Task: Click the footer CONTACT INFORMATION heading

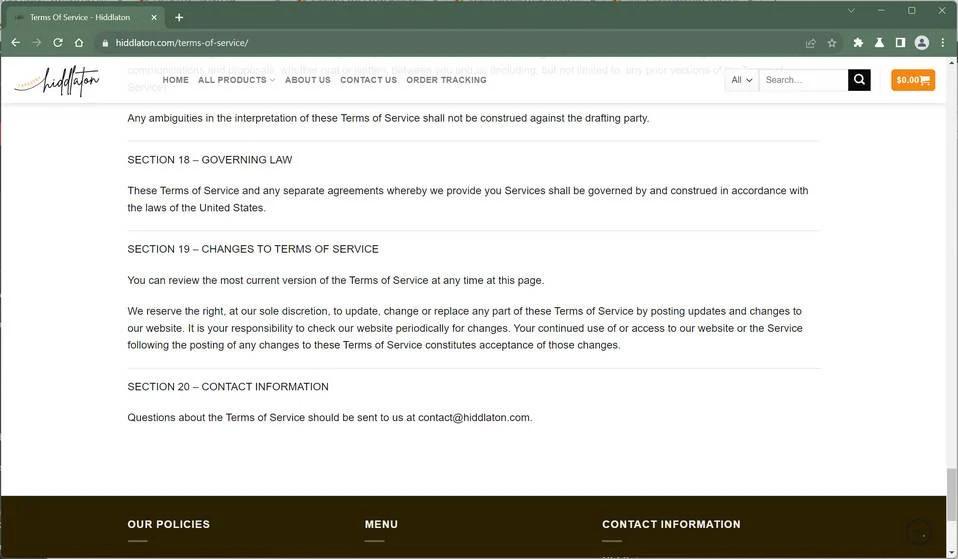Action: (x=671, y=524)
